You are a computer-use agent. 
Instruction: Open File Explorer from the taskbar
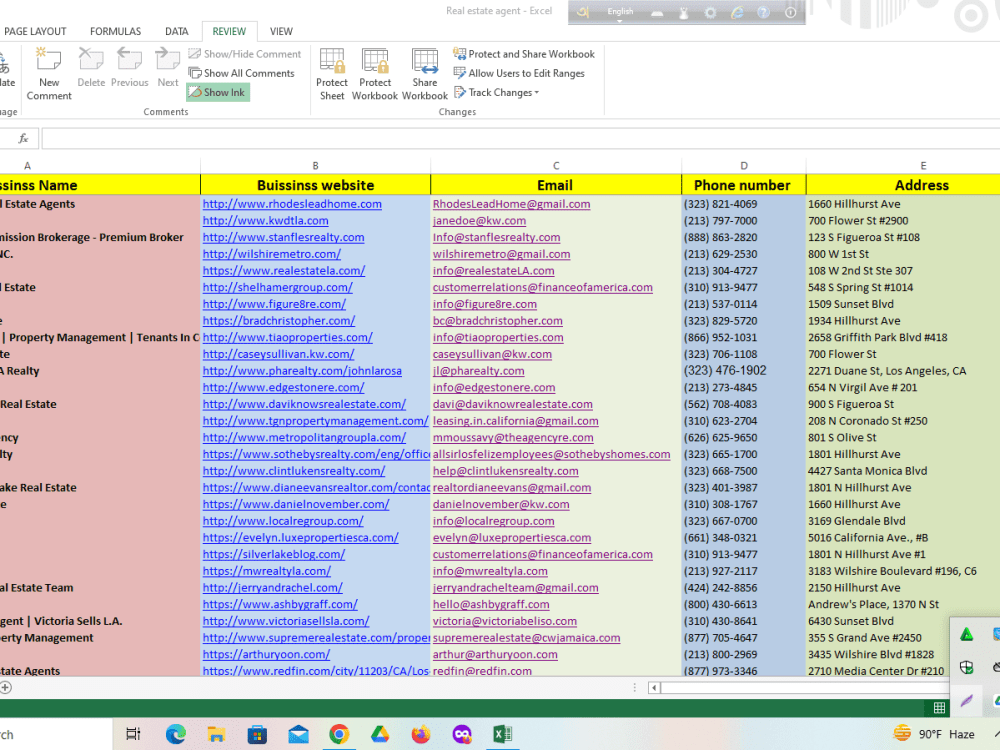pyautogui.click(x=216, y=734)
